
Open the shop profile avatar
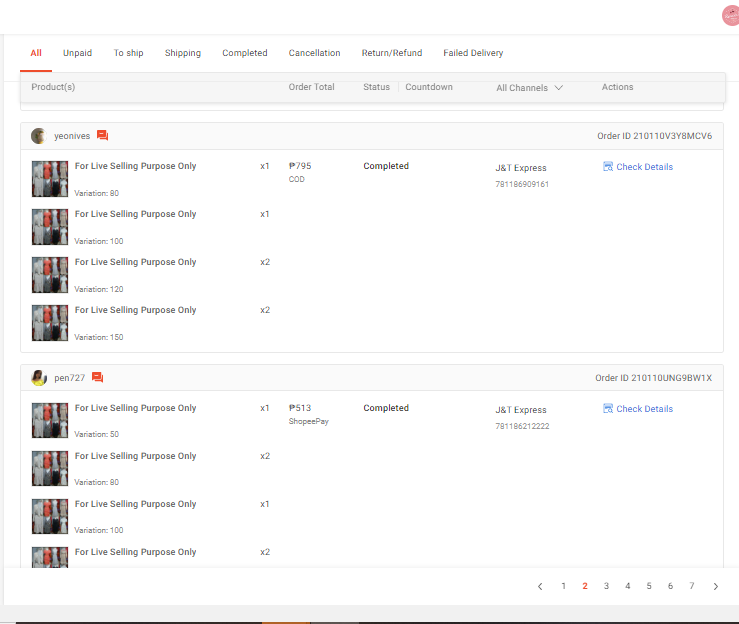tap(731, 16)
